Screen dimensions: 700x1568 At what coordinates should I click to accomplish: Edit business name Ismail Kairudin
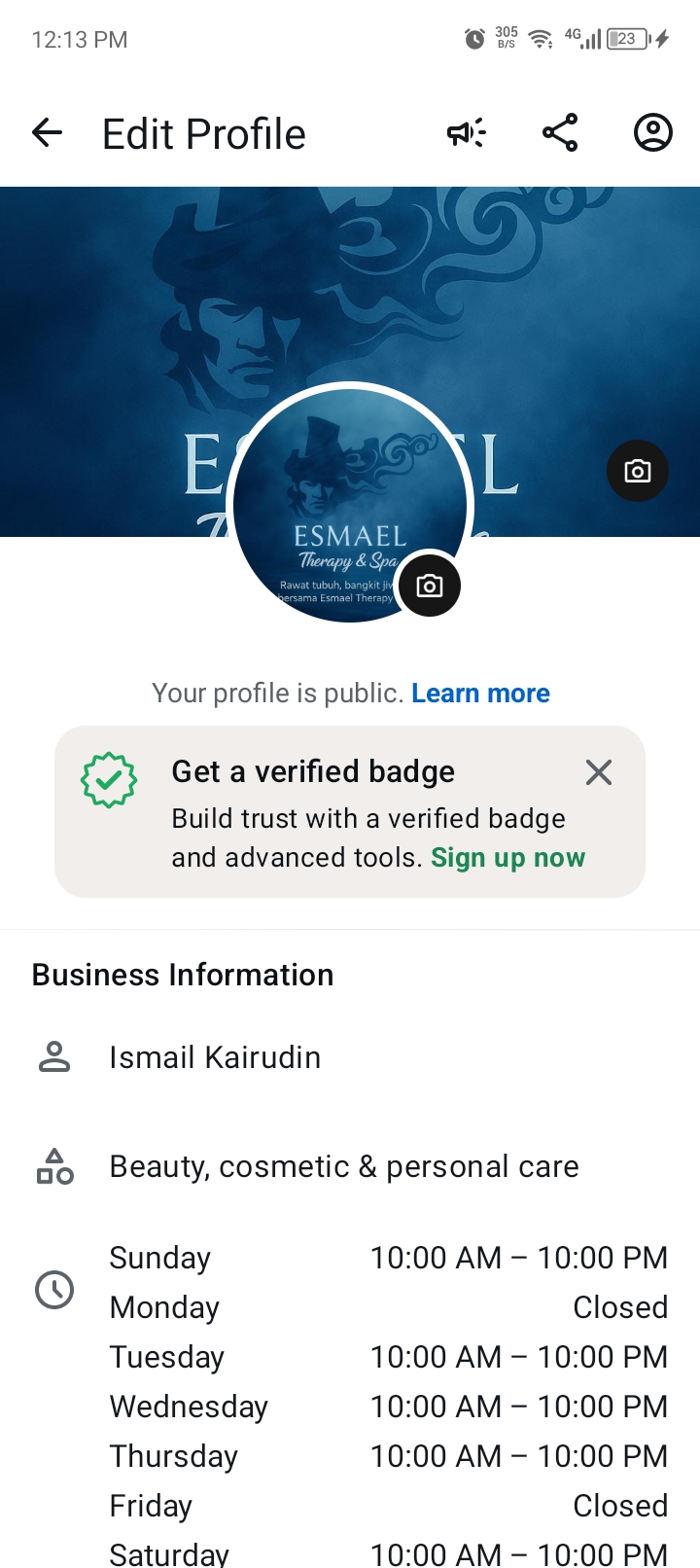pyautogui.click(x=215, y=1057)
